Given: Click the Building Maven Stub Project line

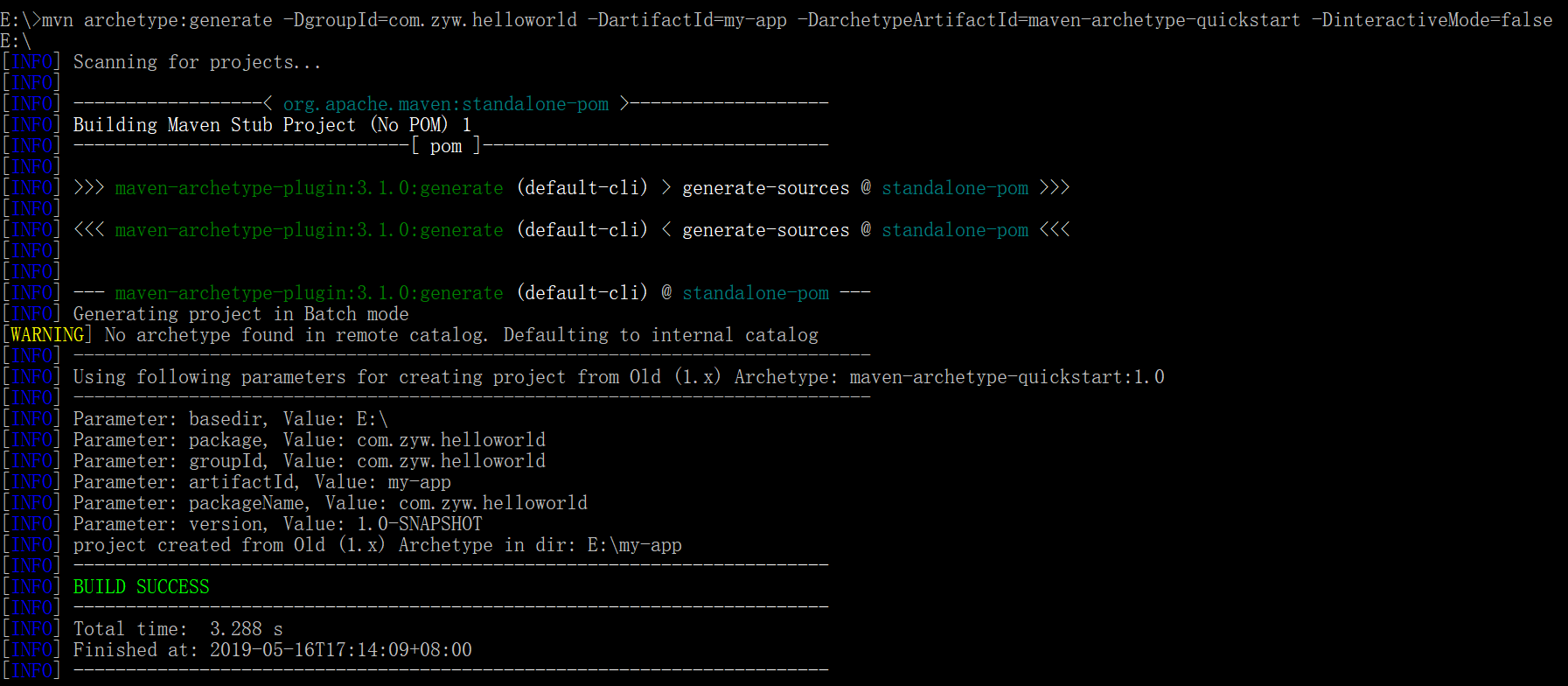Looking at the screenshot, I should click(x=272, y=124).
